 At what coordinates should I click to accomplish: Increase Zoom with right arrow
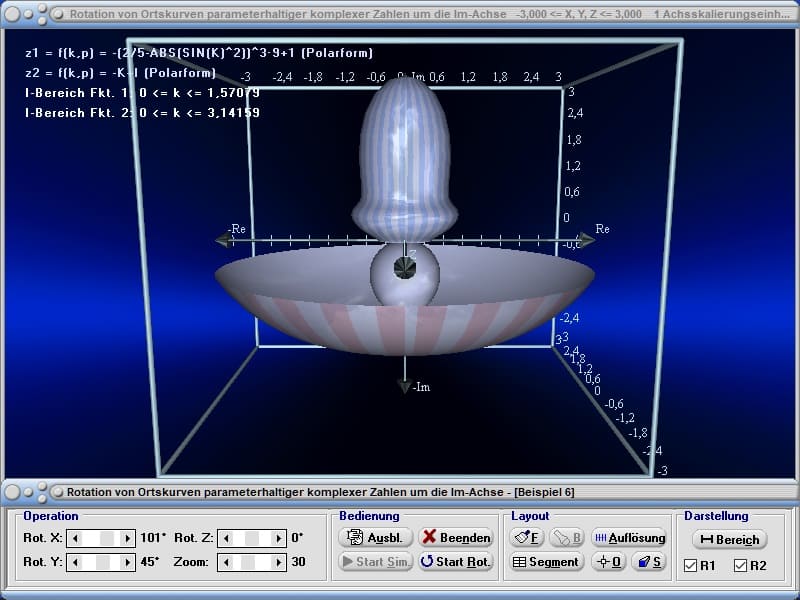tap(278, 562)
